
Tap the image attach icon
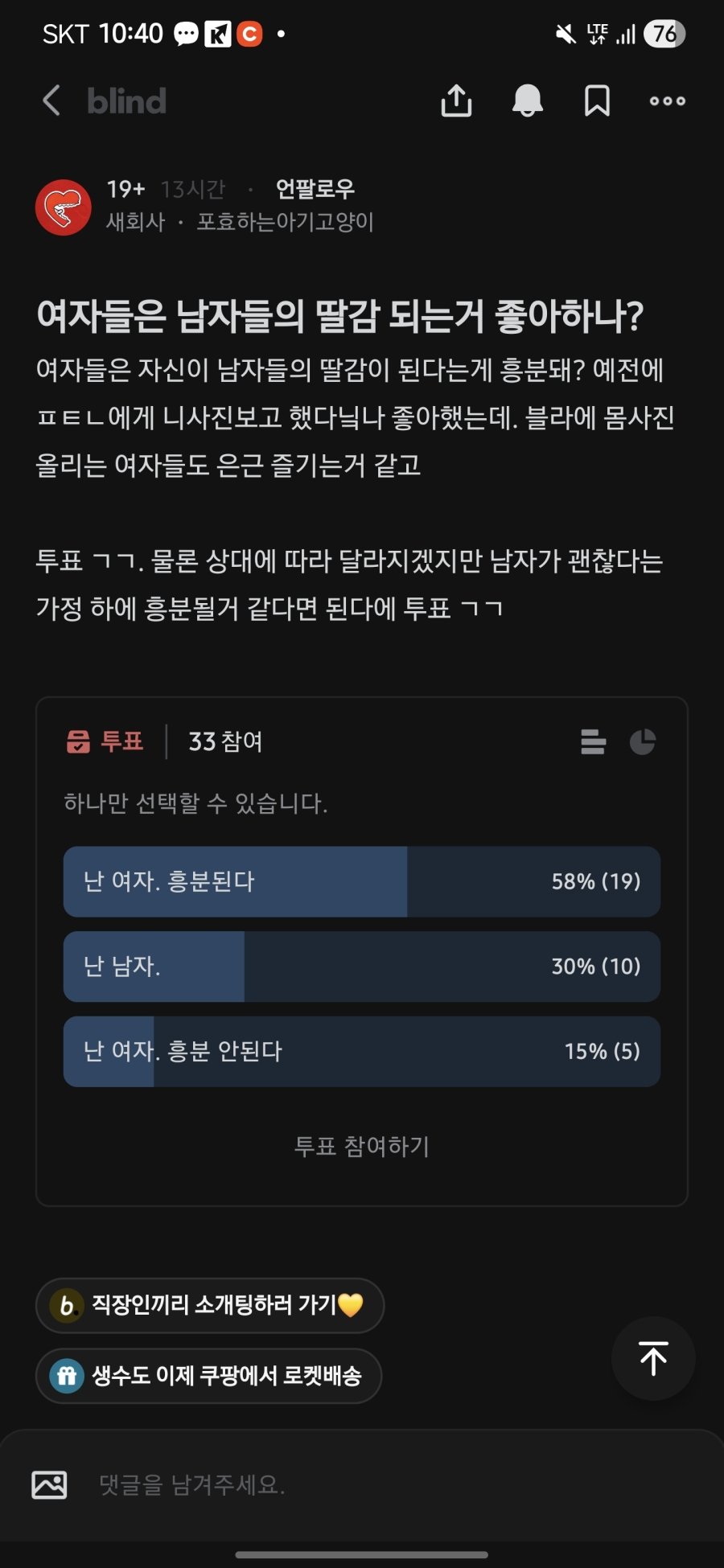point(49,1484)
